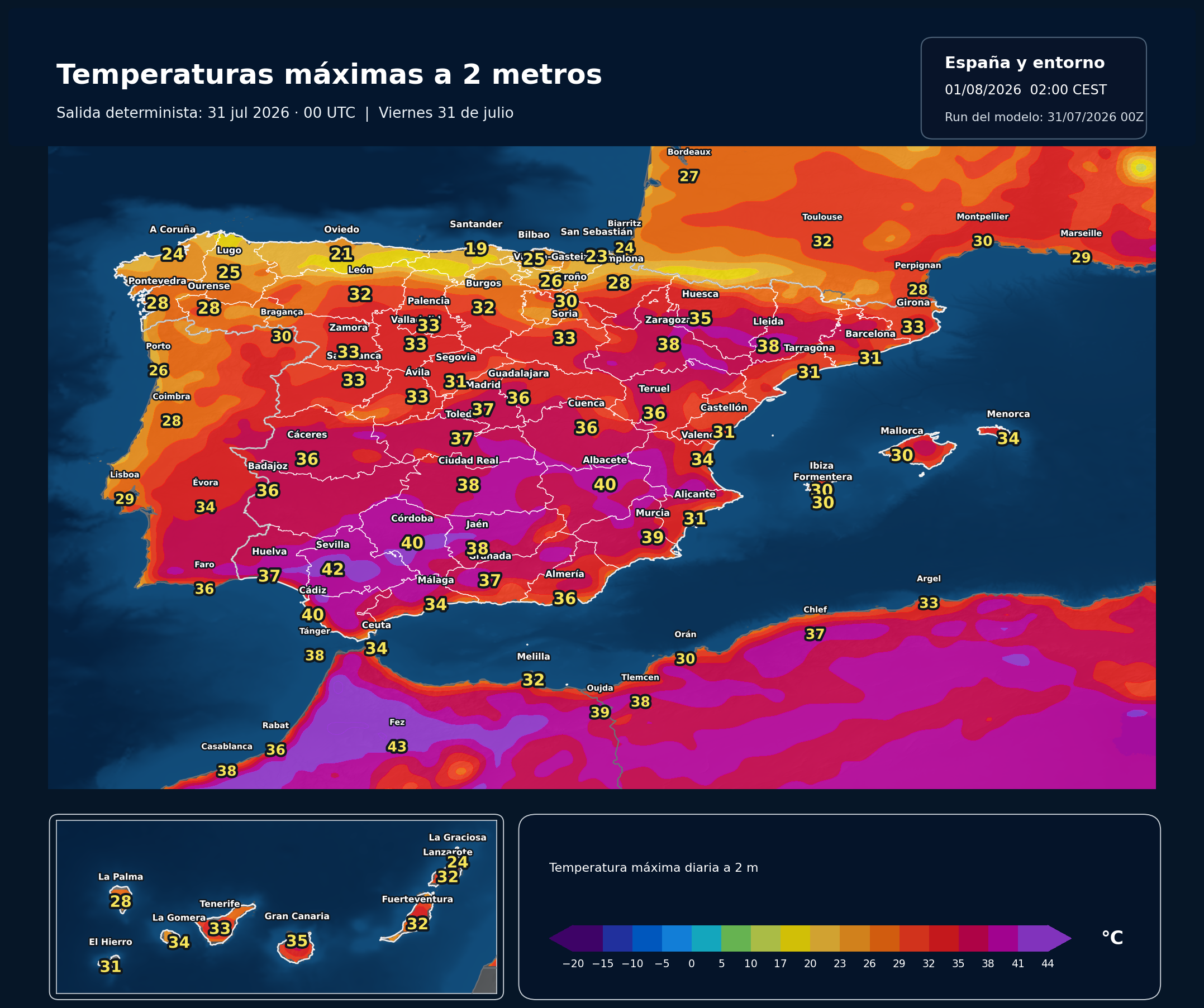Screen dimensions: 1204x1008
Task: Click the 'Casablanca' city label
Action: click(x=226, y=746)
